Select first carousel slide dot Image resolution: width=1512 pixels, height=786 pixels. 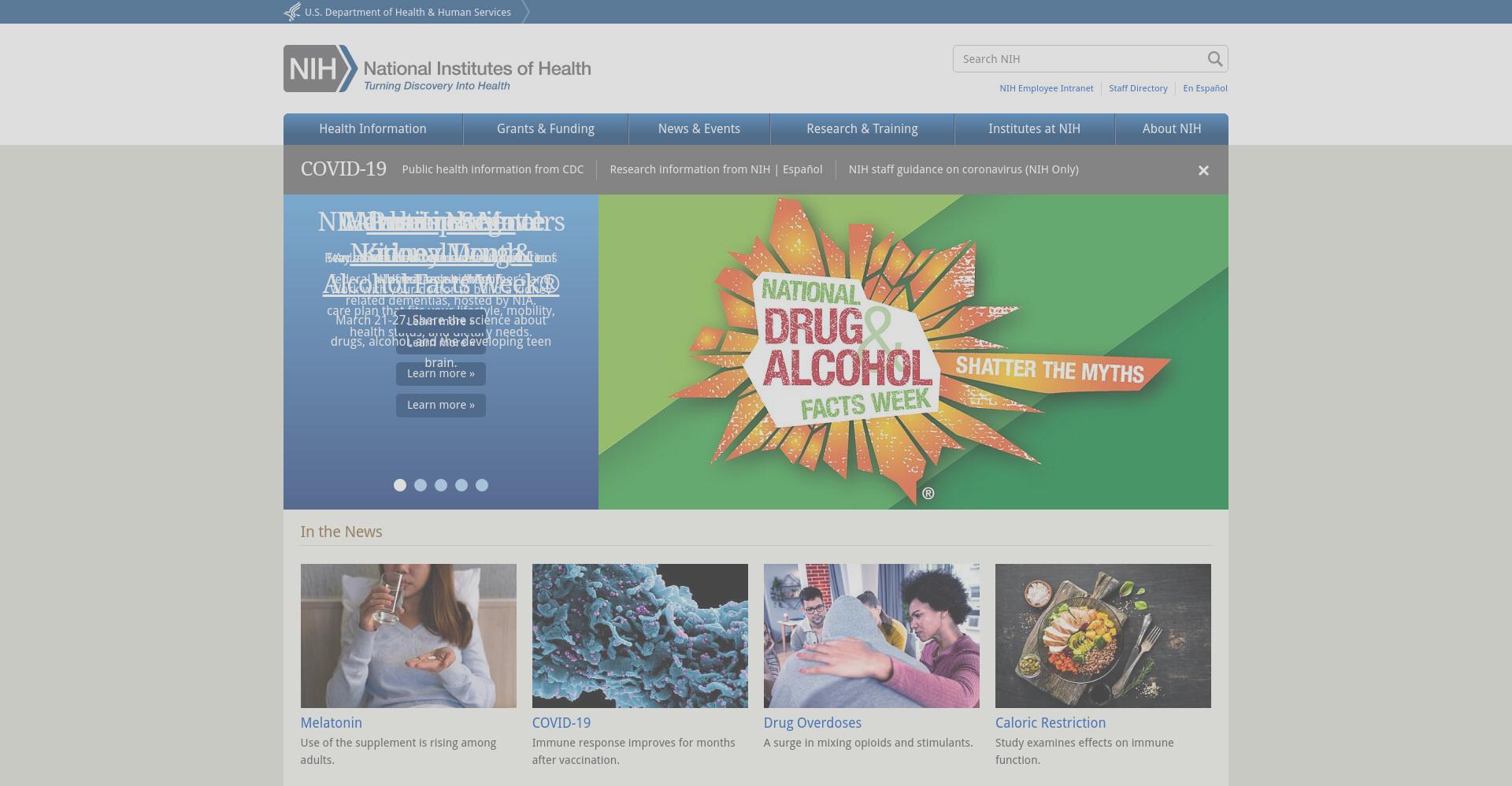pos(400,485)
